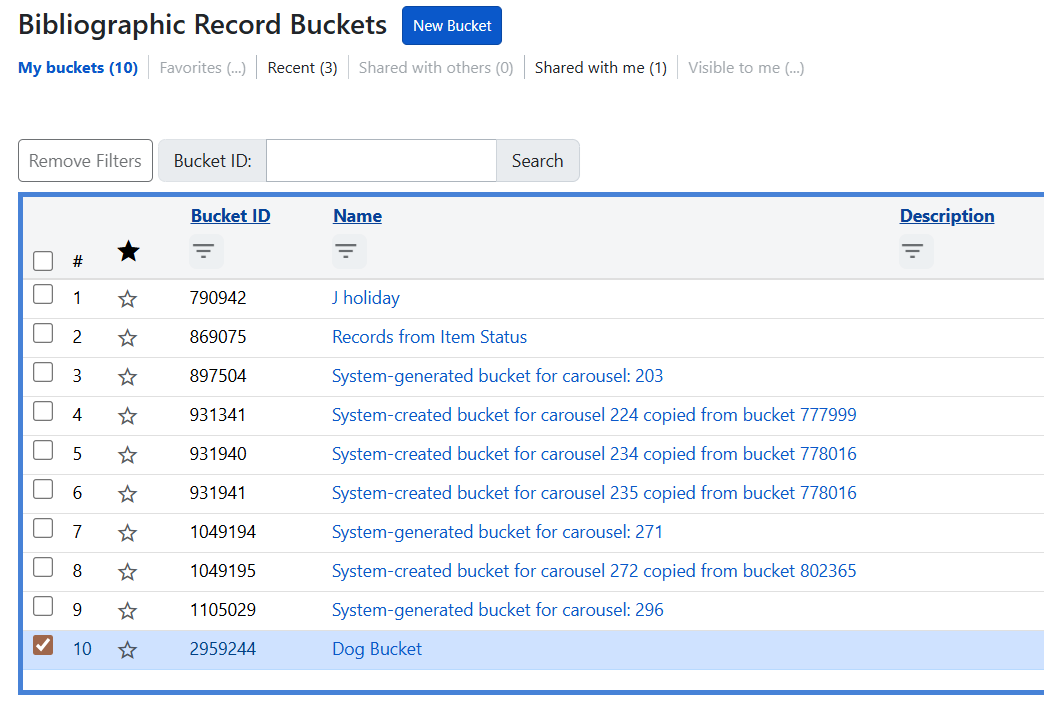Star the Records from Item Status bucket
The height and width of the screenshot is (714, 1044).
127,336
